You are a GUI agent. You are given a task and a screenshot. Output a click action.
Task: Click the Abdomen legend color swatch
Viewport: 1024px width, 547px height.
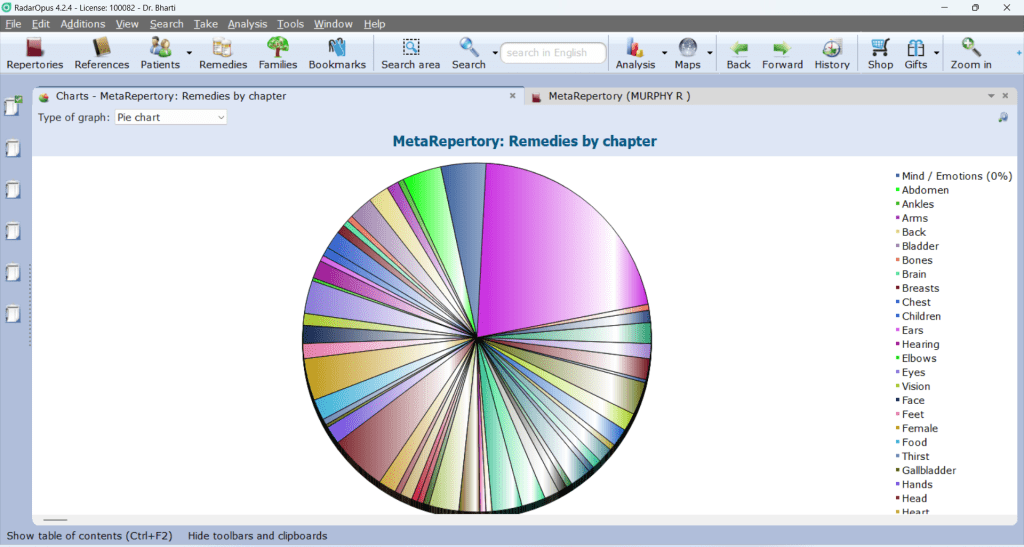tap(897, 190)
